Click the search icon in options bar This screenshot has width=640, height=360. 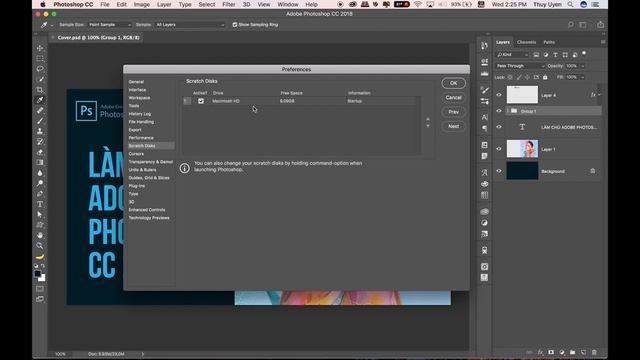click(x=571, y=25)
